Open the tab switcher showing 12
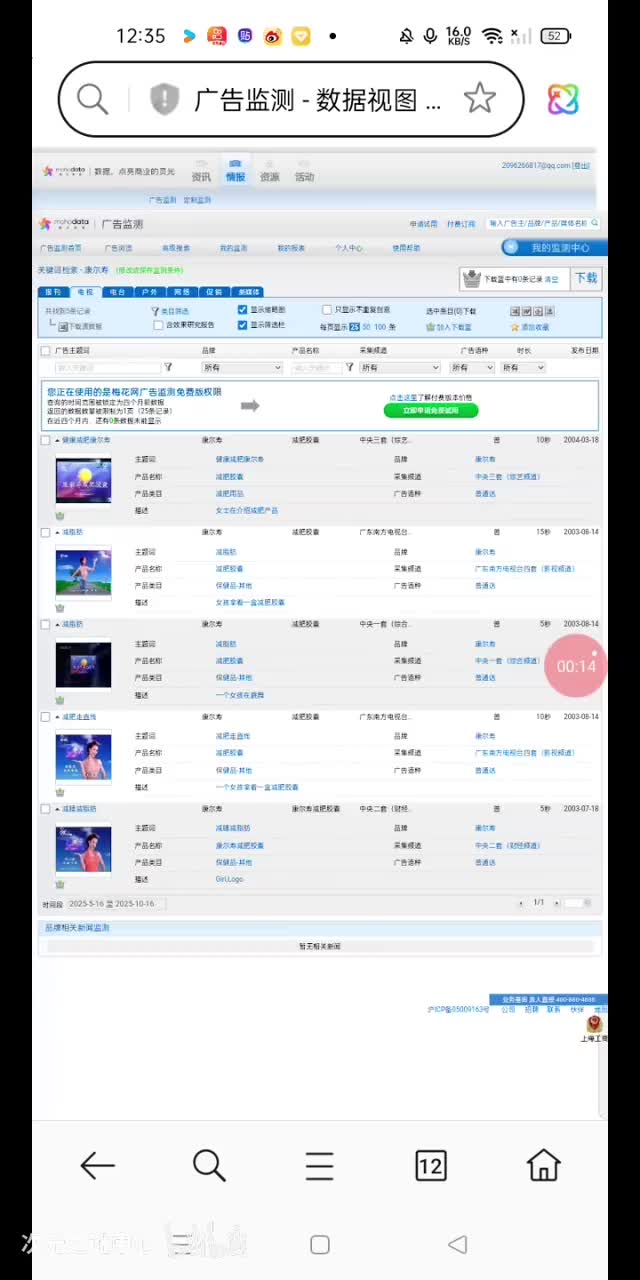 pyautogui.click(x=430, y=1165)
